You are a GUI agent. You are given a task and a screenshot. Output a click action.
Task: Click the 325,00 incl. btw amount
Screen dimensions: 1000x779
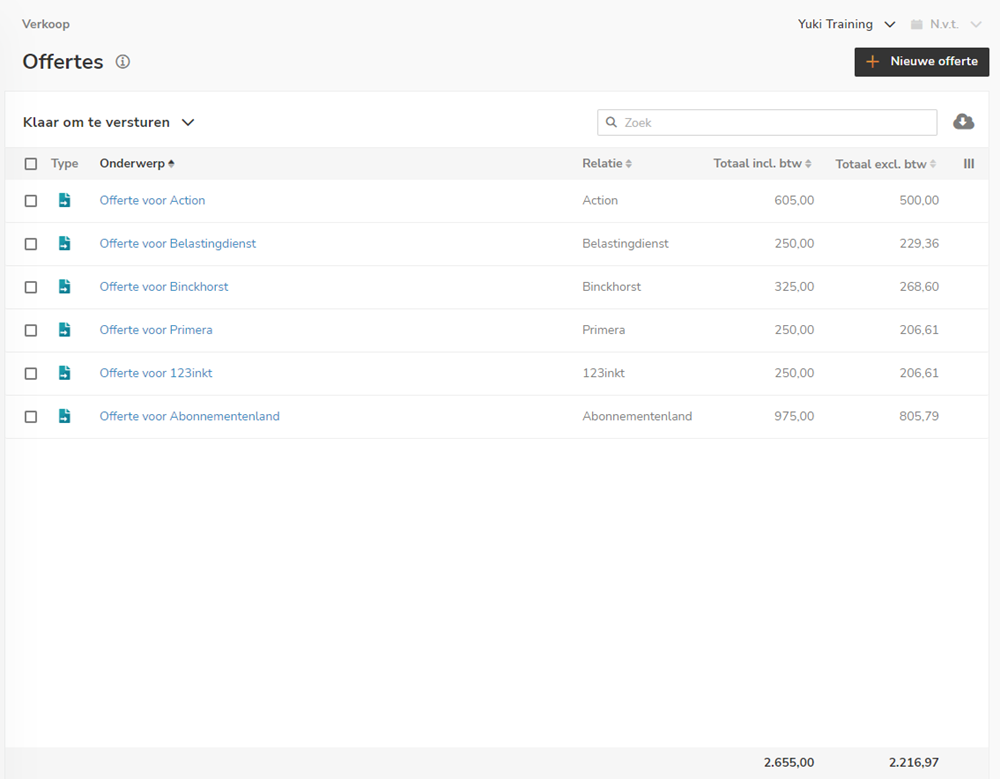794,287
